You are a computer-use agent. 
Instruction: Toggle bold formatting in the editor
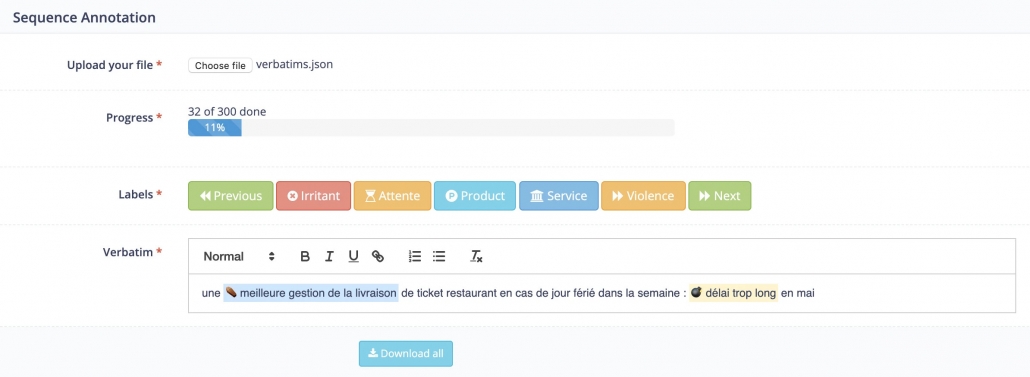click(x=305, y=257)
